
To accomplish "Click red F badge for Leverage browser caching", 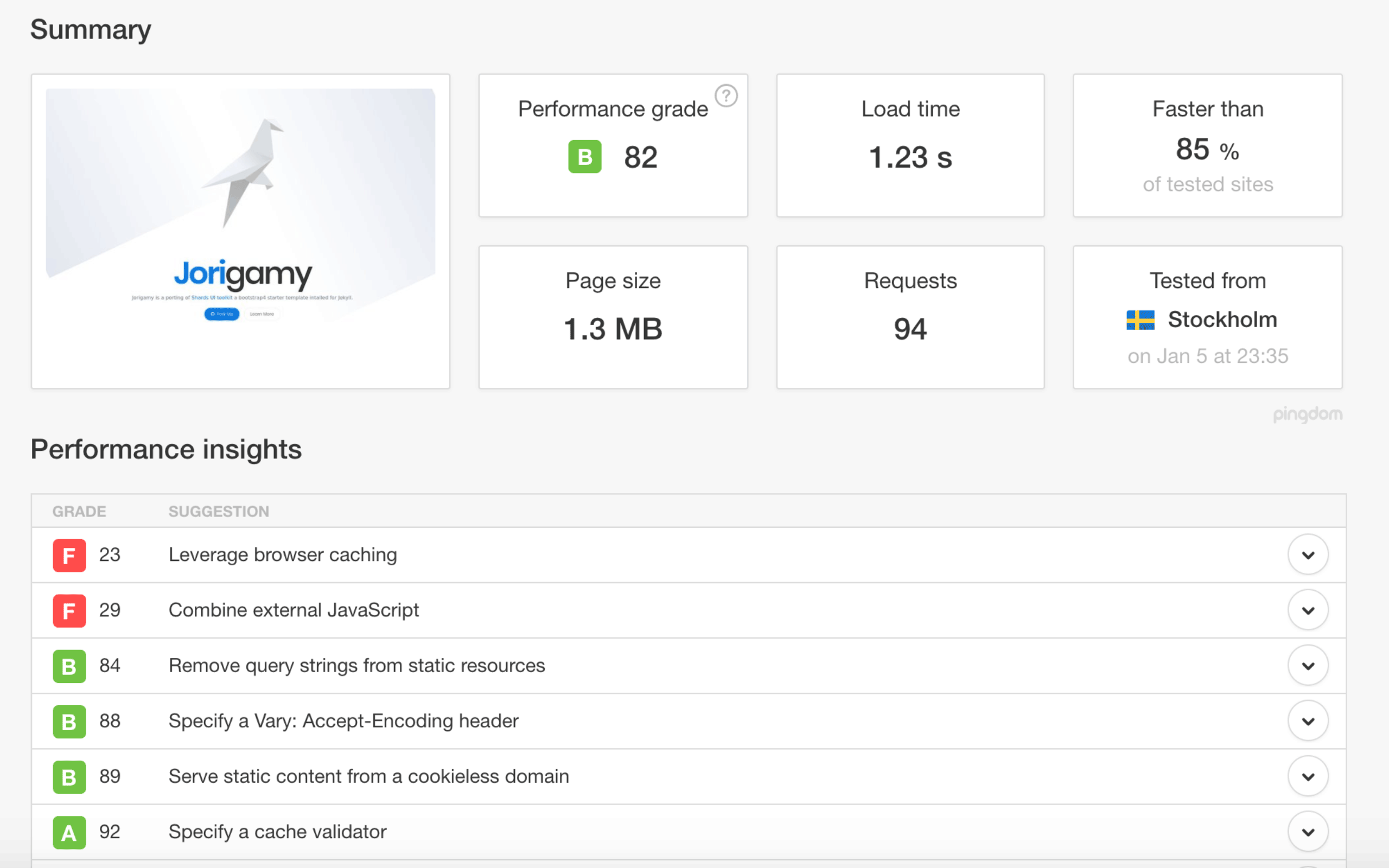I will tap(69, 555).
